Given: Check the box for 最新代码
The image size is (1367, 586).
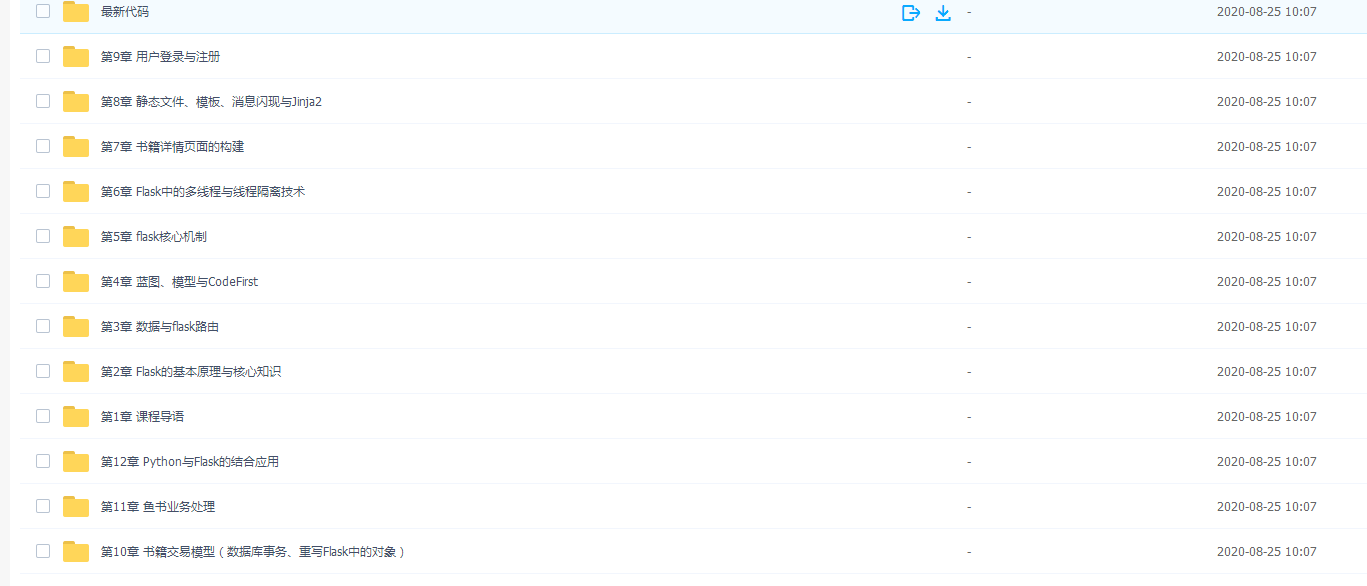Looking at the screenshot, I should click(x=43, y=11).
